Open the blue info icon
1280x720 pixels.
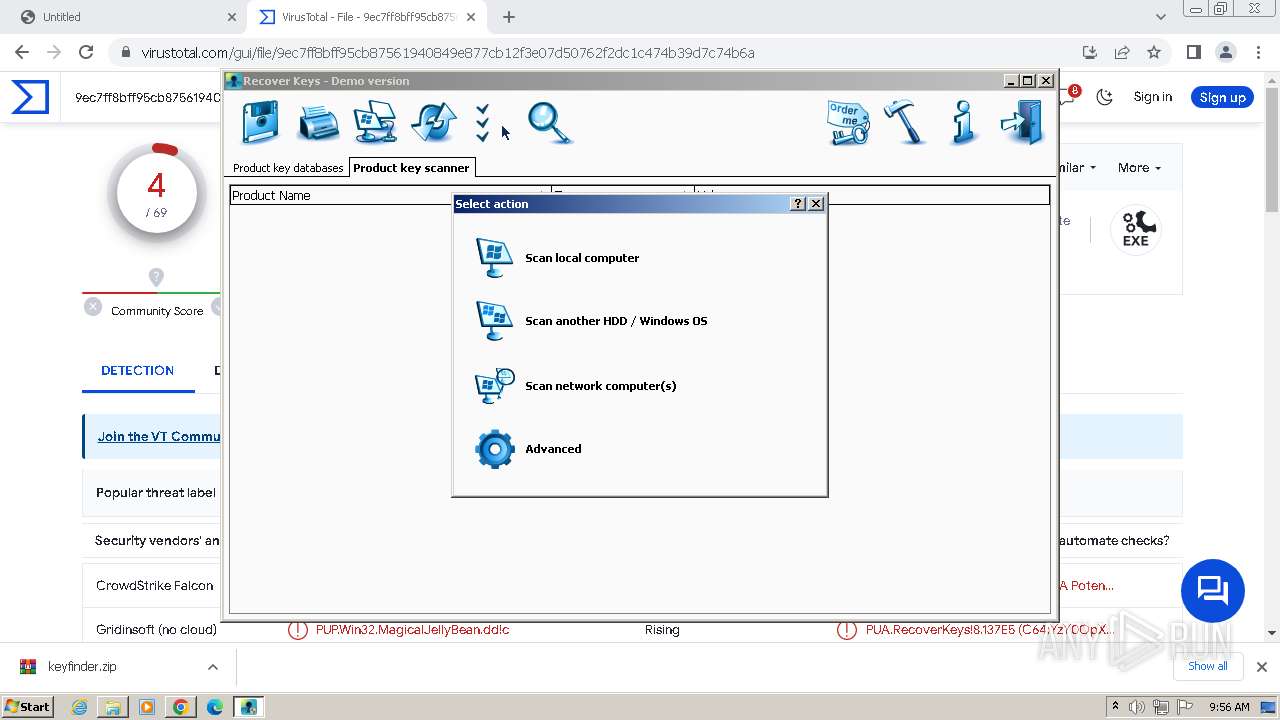pyautogui.click(x=963, y=122)
